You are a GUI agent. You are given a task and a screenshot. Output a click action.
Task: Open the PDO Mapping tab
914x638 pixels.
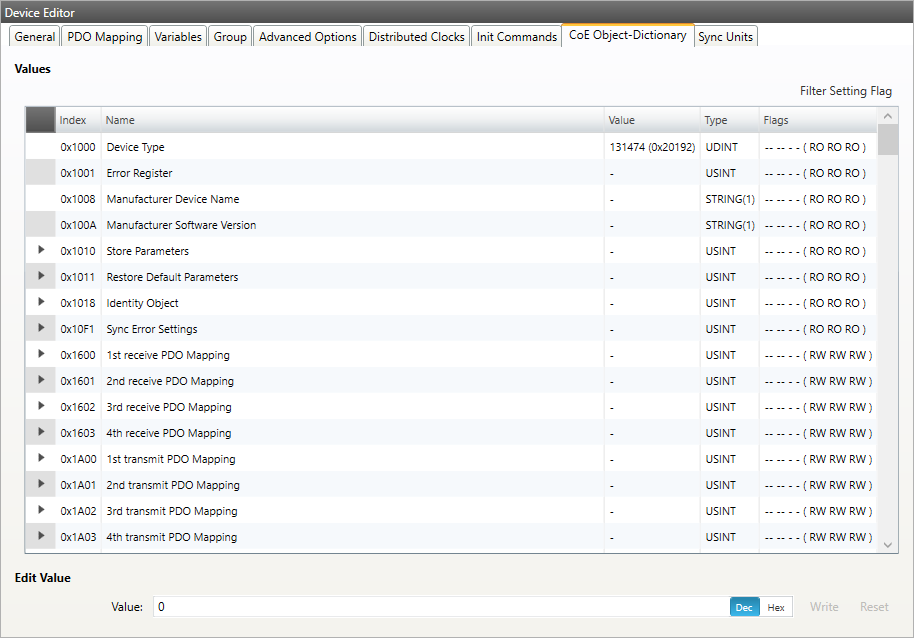coord(105,37)
